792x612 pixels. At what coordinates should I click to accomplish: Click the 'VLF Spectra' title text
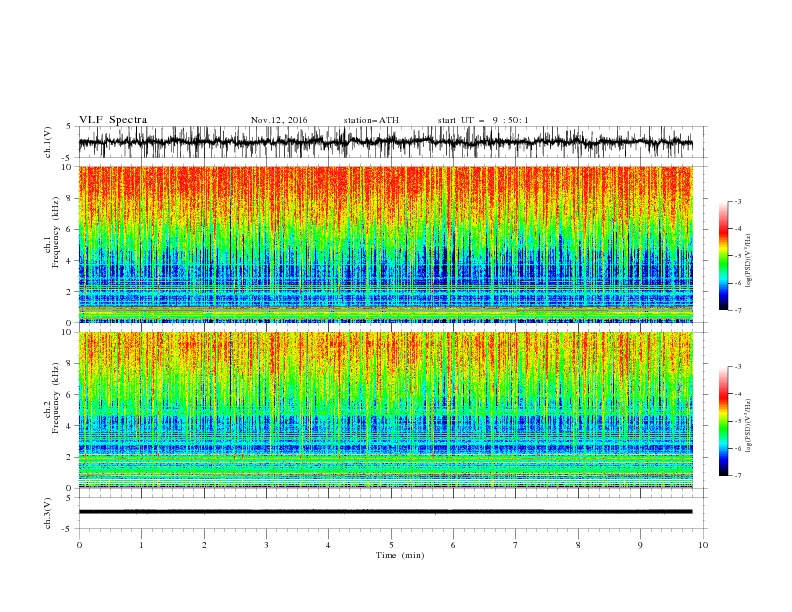pos(113,120)
